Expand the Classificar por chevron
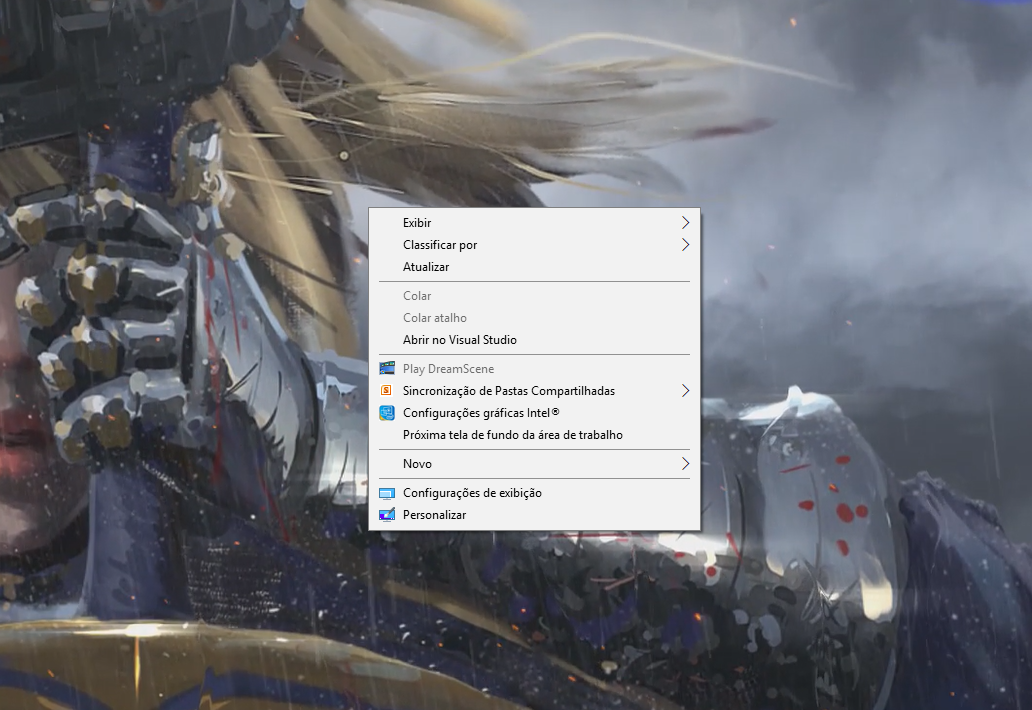 685,245
